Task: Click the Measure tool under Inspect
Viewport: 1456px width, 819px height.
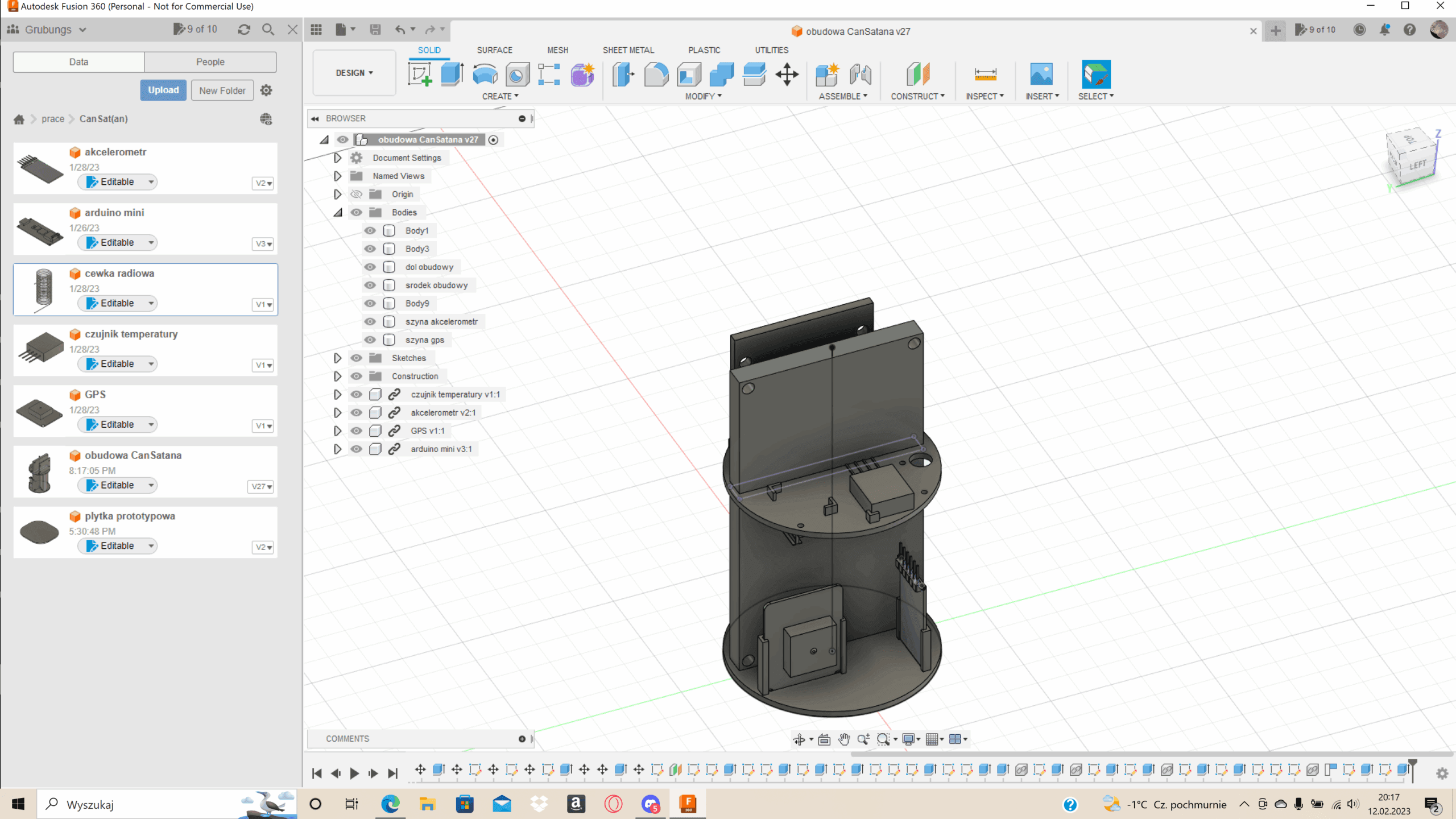Action: pos(985,75)
